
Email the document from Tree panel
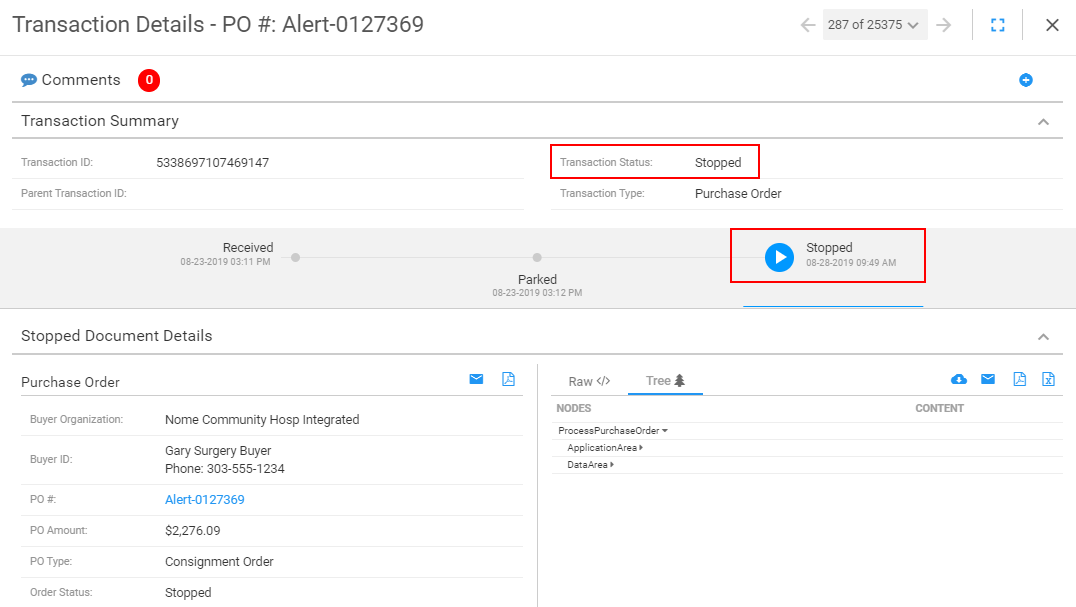pyautogui.click(x=988, y=379)
